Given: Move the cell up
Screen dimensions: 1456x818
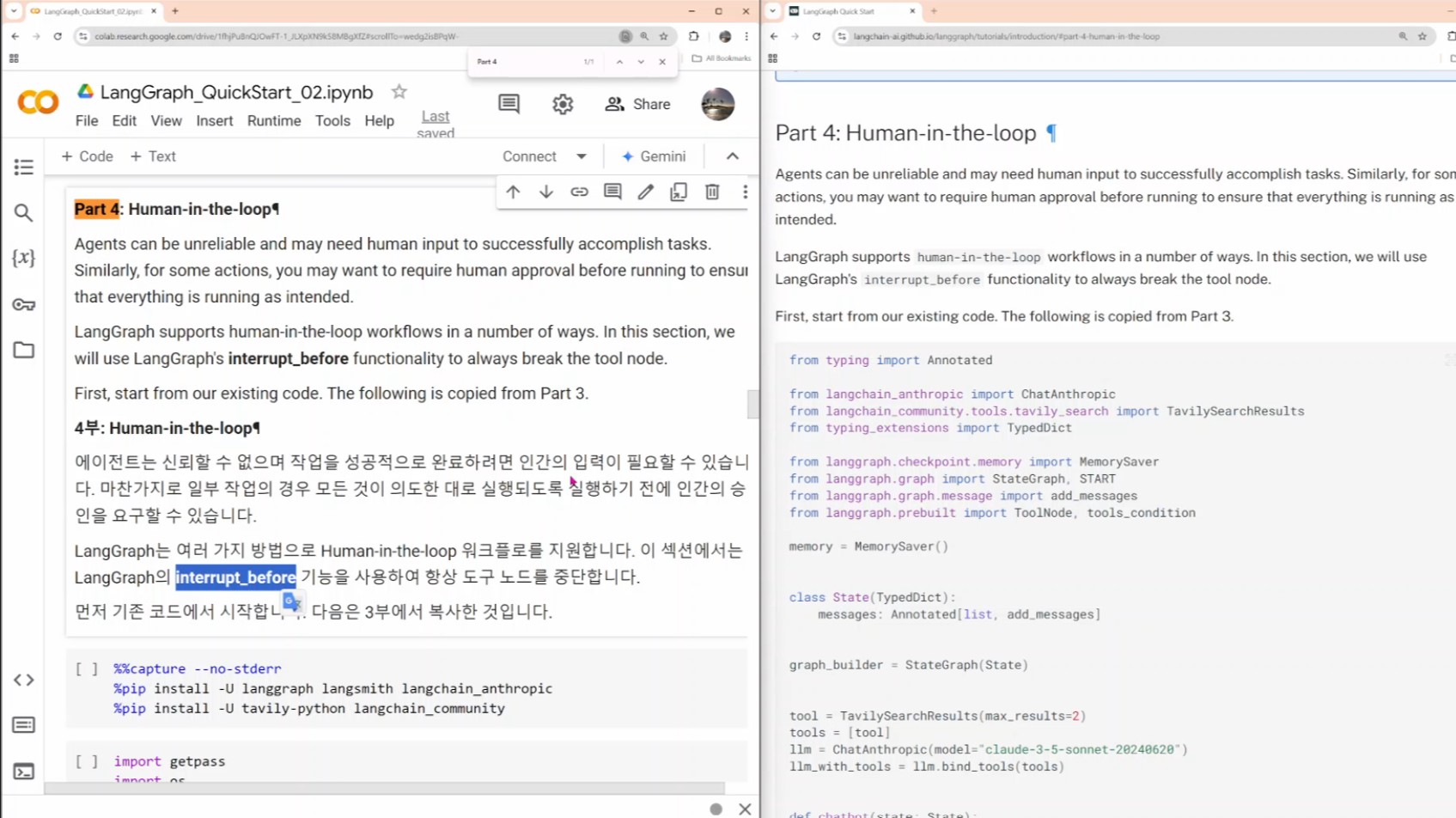Looking at the screenshot, I should pos(513,192).
